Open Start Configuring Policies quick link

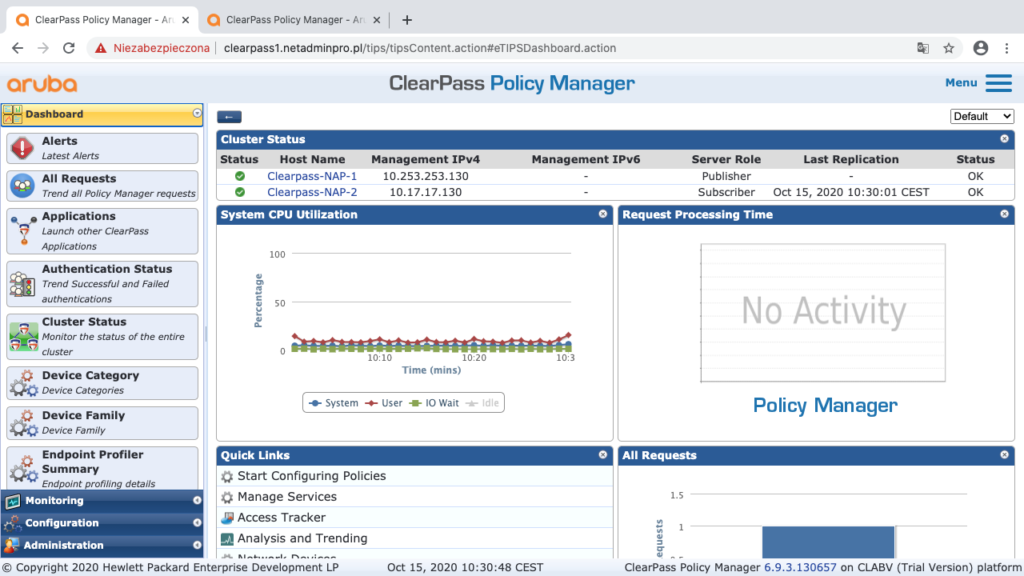tap(312, 476)
